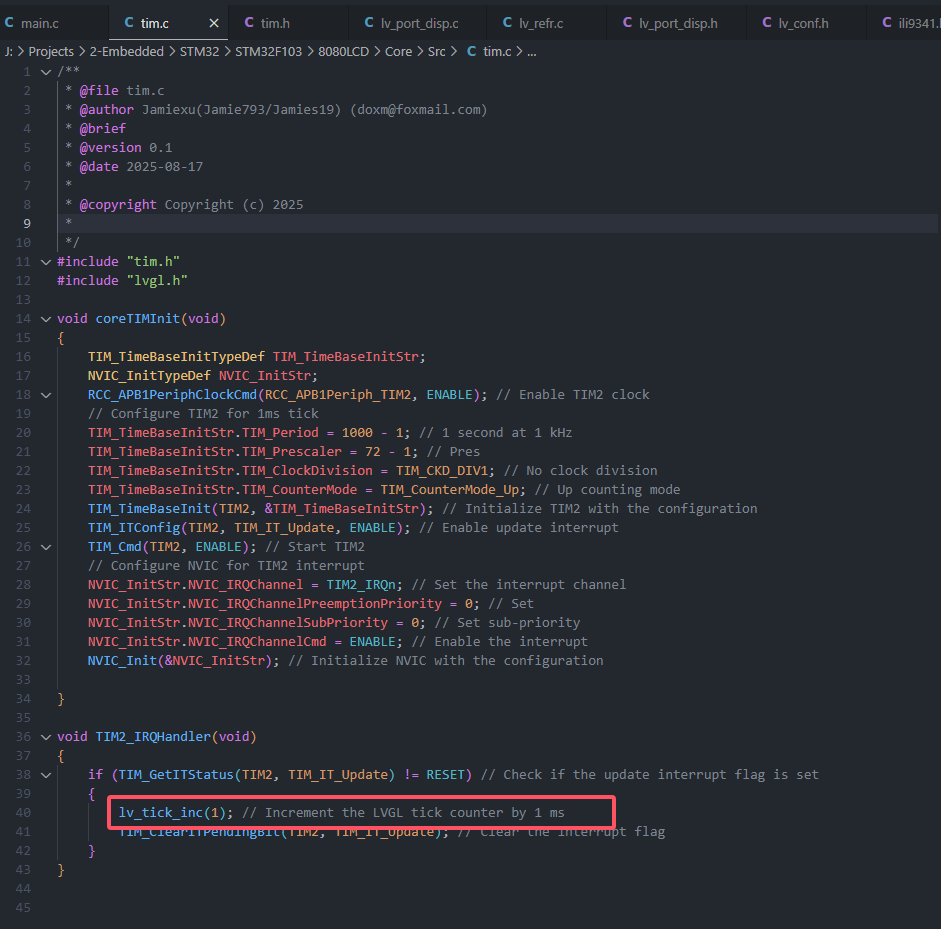Viewport: 941px width, 929px height.
Task: Open the STM32F103 breadcrumb folder
Action: click(x=268, y=52)
